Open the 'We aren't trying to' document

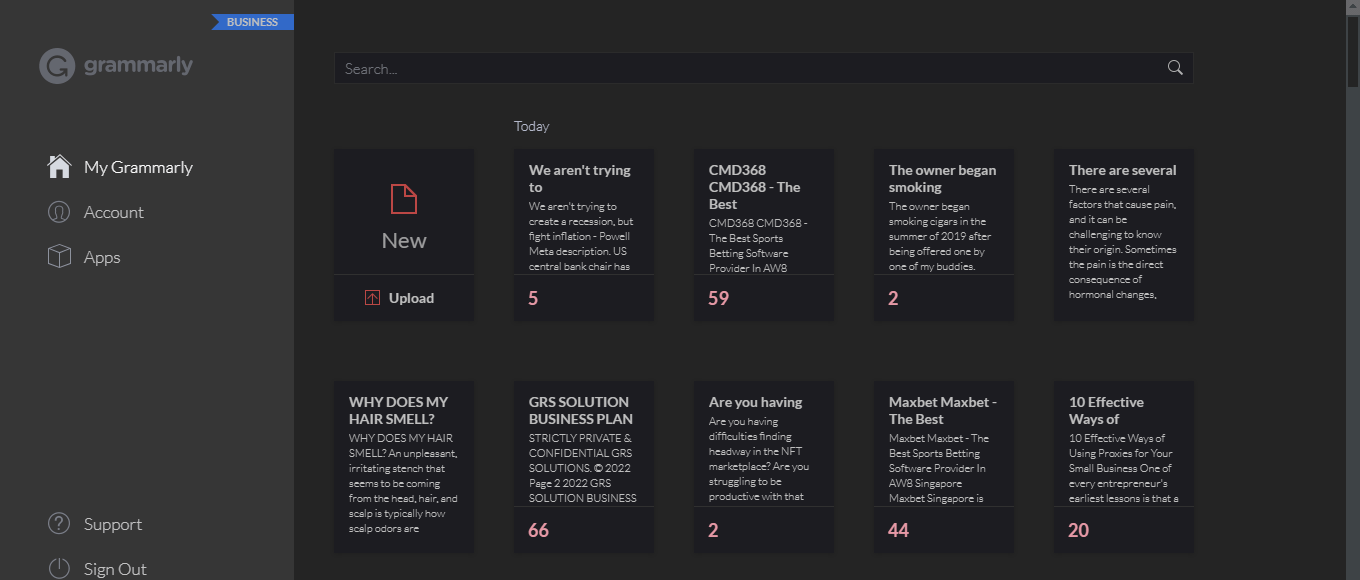[584, 235]
